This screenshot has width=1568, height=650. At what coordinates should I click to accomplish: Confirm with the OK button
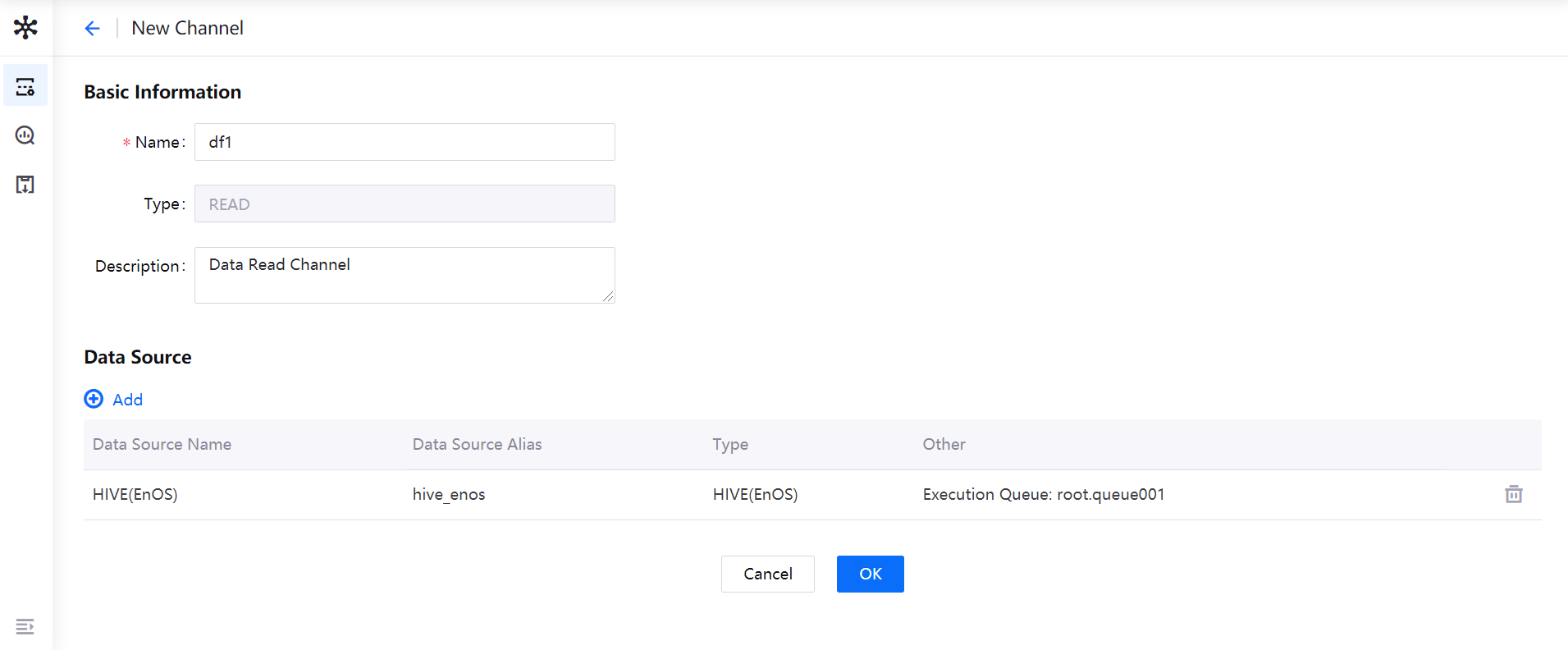pos(871,574)
